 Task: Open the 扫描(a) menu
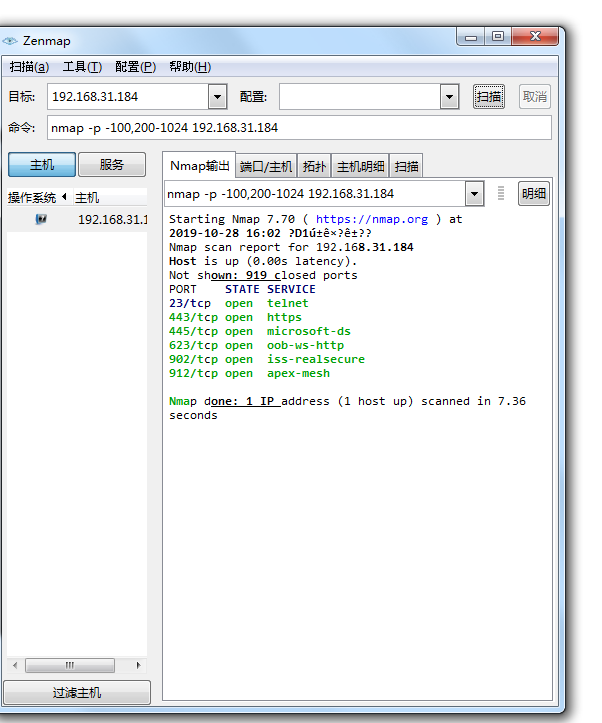click(29, 67)
